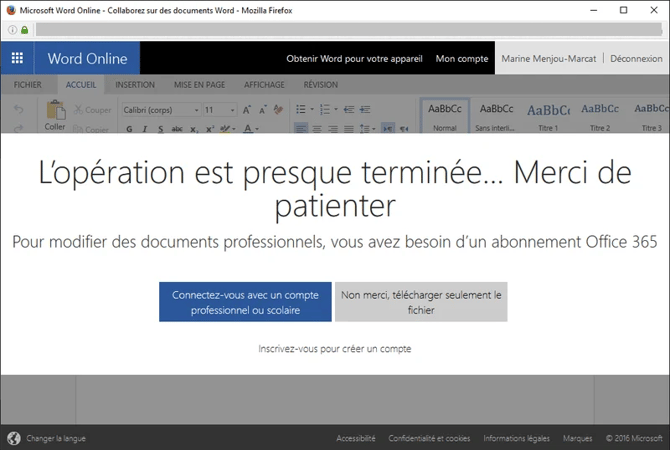Click the Copier button

(x=91, y=129)
